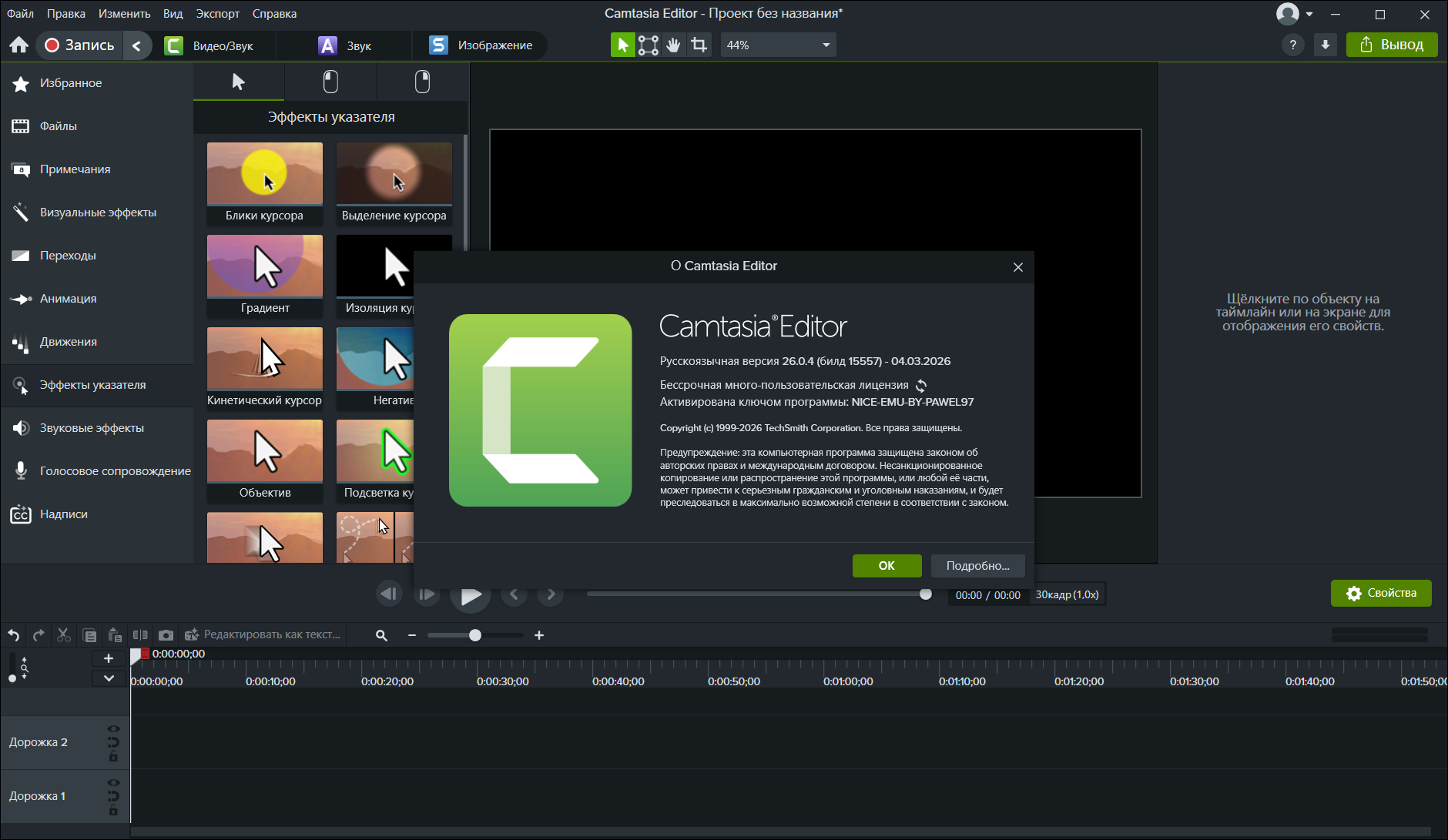
Task: Click the Подробно... button
Action: pos(977,566)
